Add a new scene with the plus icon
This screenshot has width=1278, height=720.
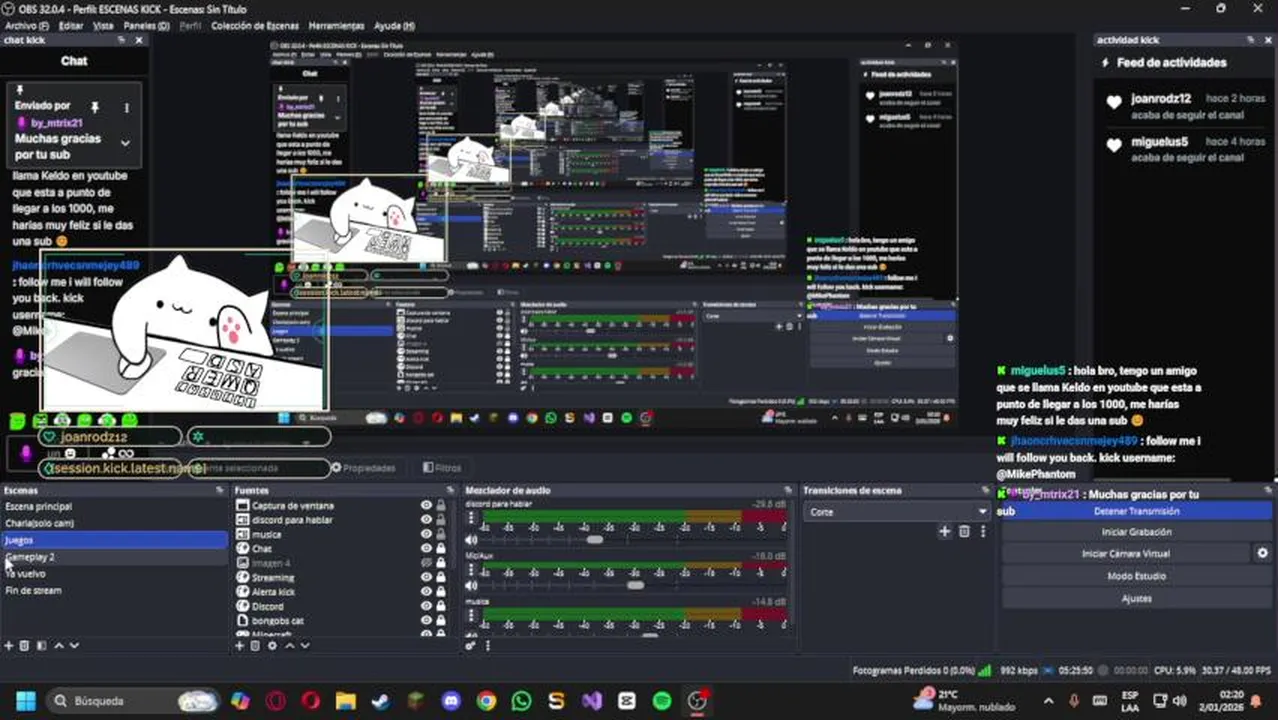pyautogui.click(x=9, y=646)
